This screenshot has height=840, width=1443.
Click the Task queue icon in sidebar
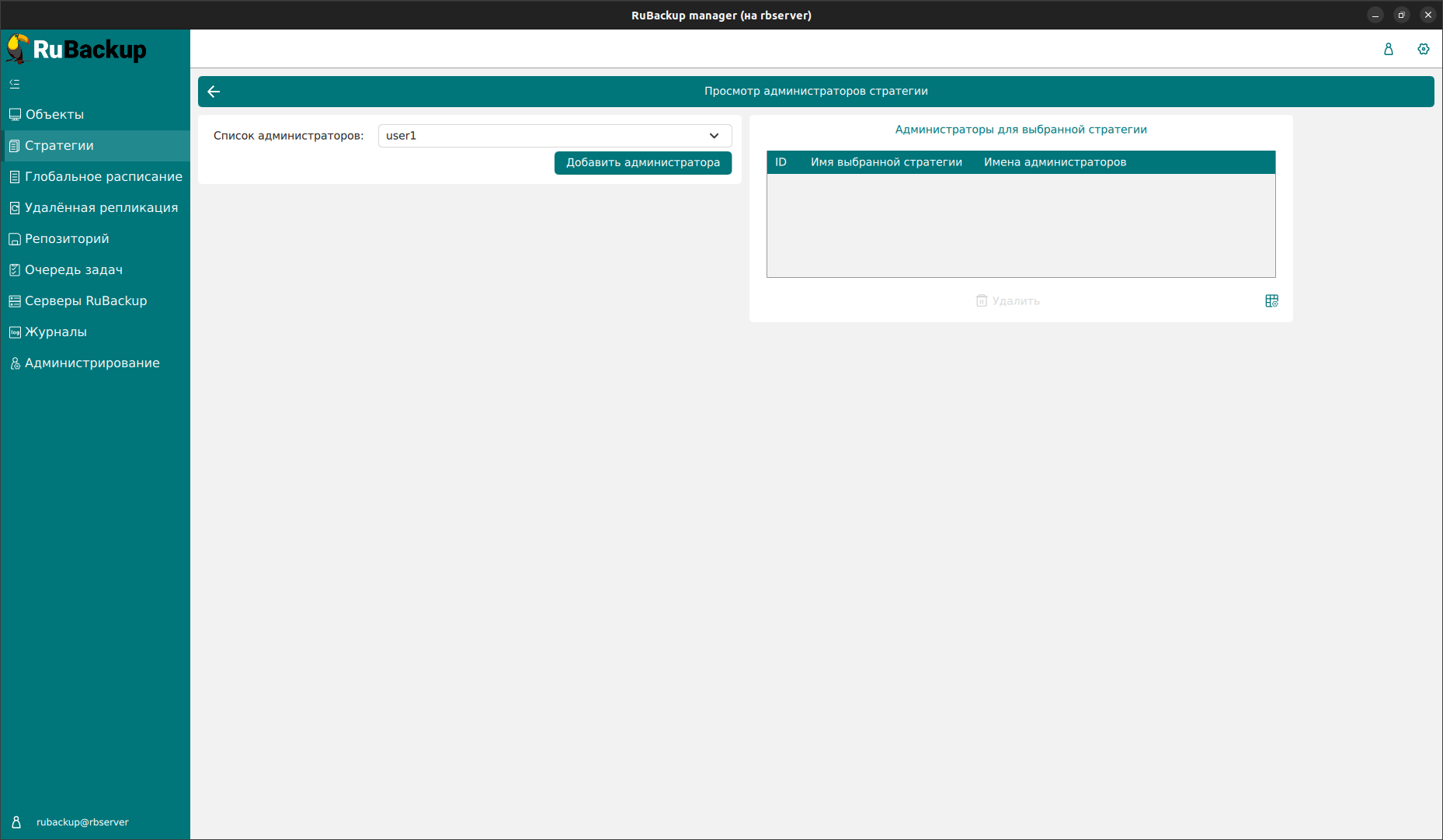click(15, 270)
